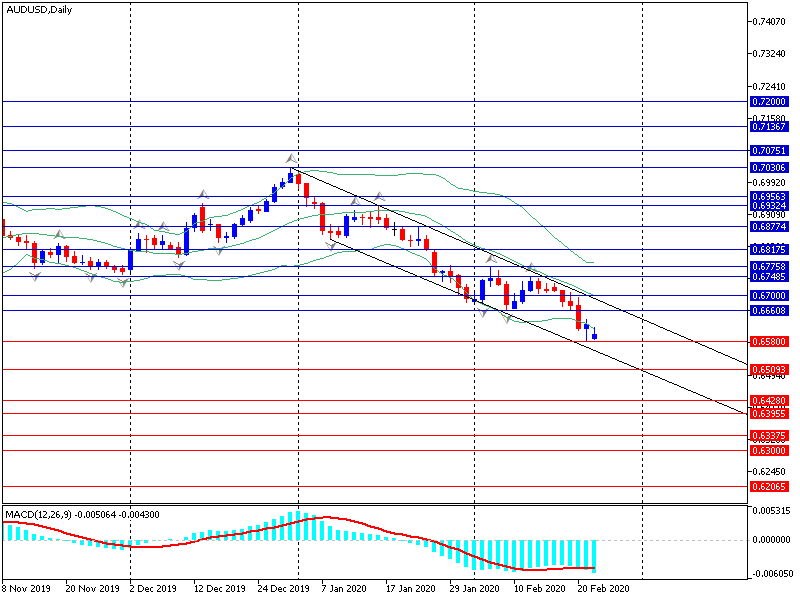Select the 8 Nov 2019 date label
This screenshot has width=800, height=600.
click(x=28, y=590)
